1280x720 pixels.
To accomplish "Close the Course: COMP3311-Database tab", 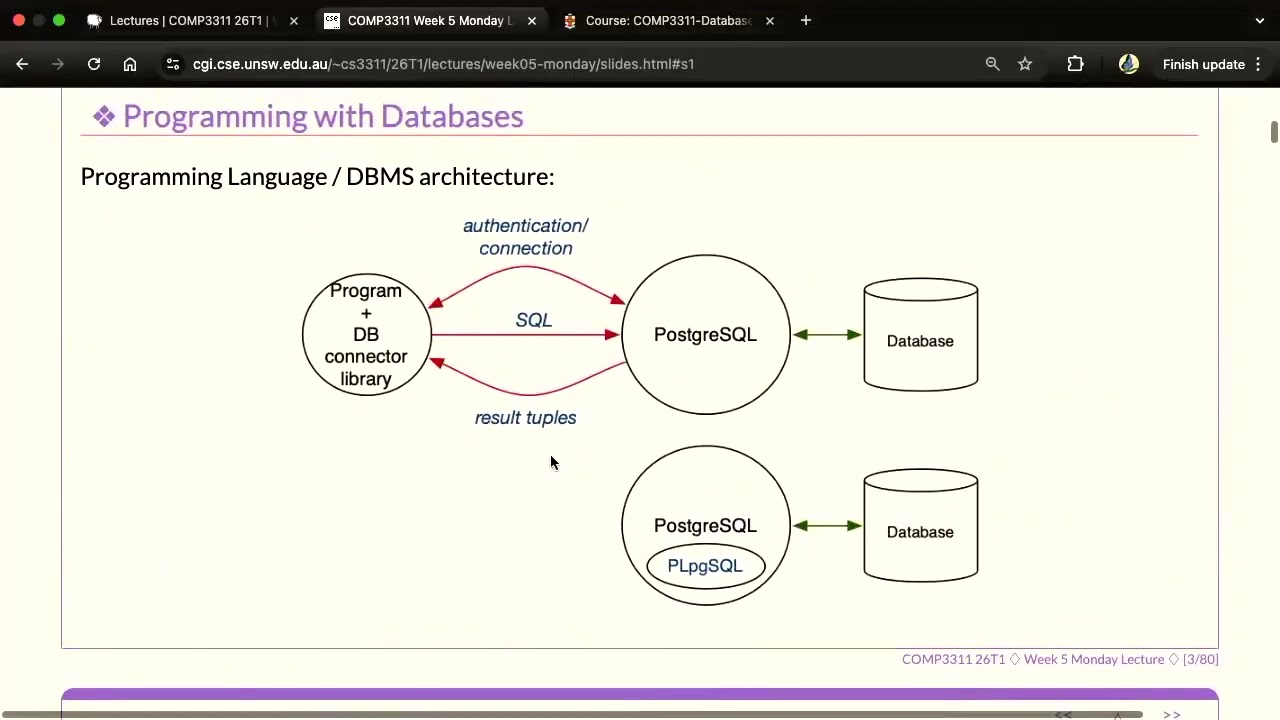I will [770, 20].
